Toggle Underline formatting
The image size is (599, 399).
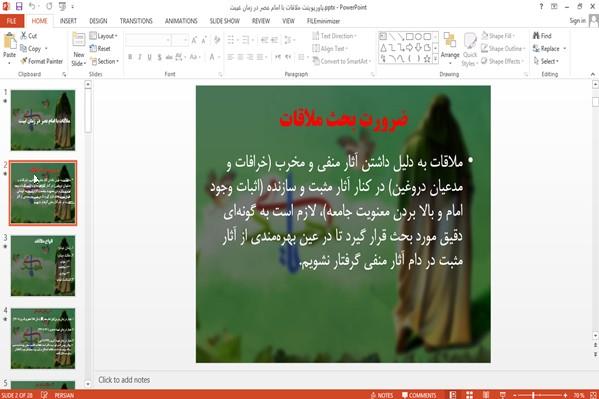(149, 57)
